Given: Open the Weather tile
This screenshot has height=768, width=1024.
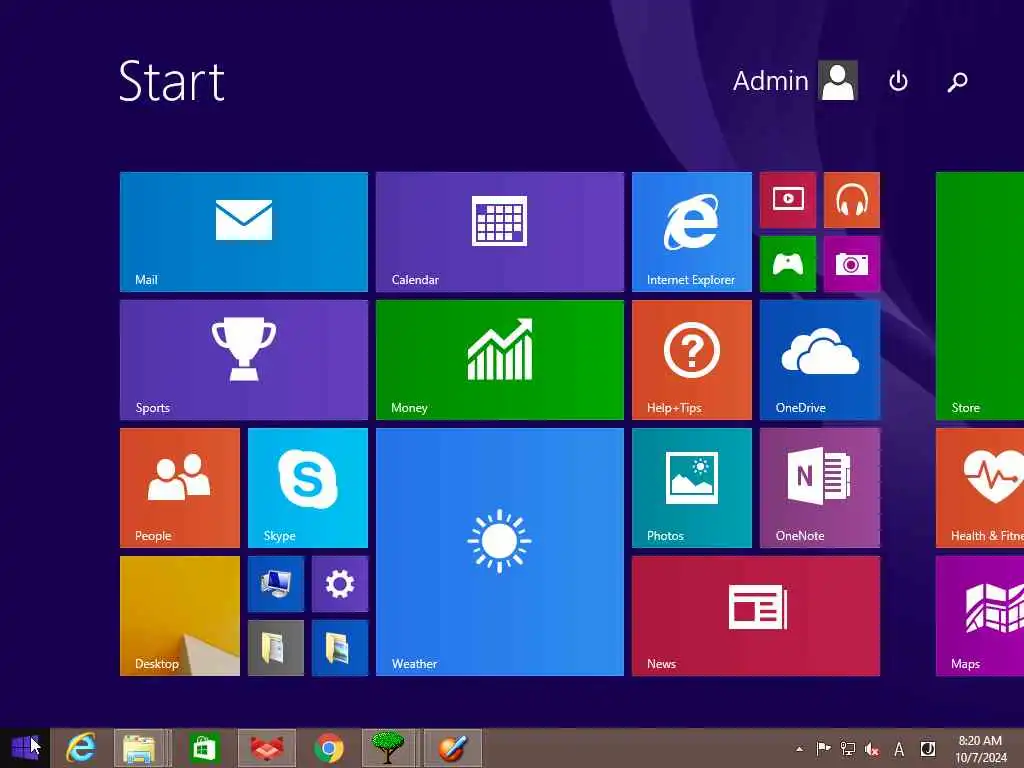Looking at the screenshot, I should point(500,552).
